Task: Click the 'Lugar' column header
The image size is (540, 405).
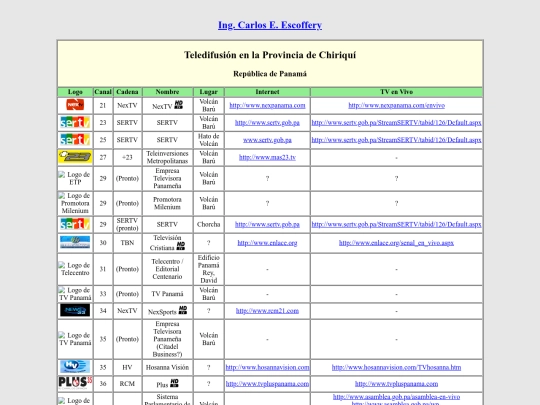Action: [x=209, y=92]
